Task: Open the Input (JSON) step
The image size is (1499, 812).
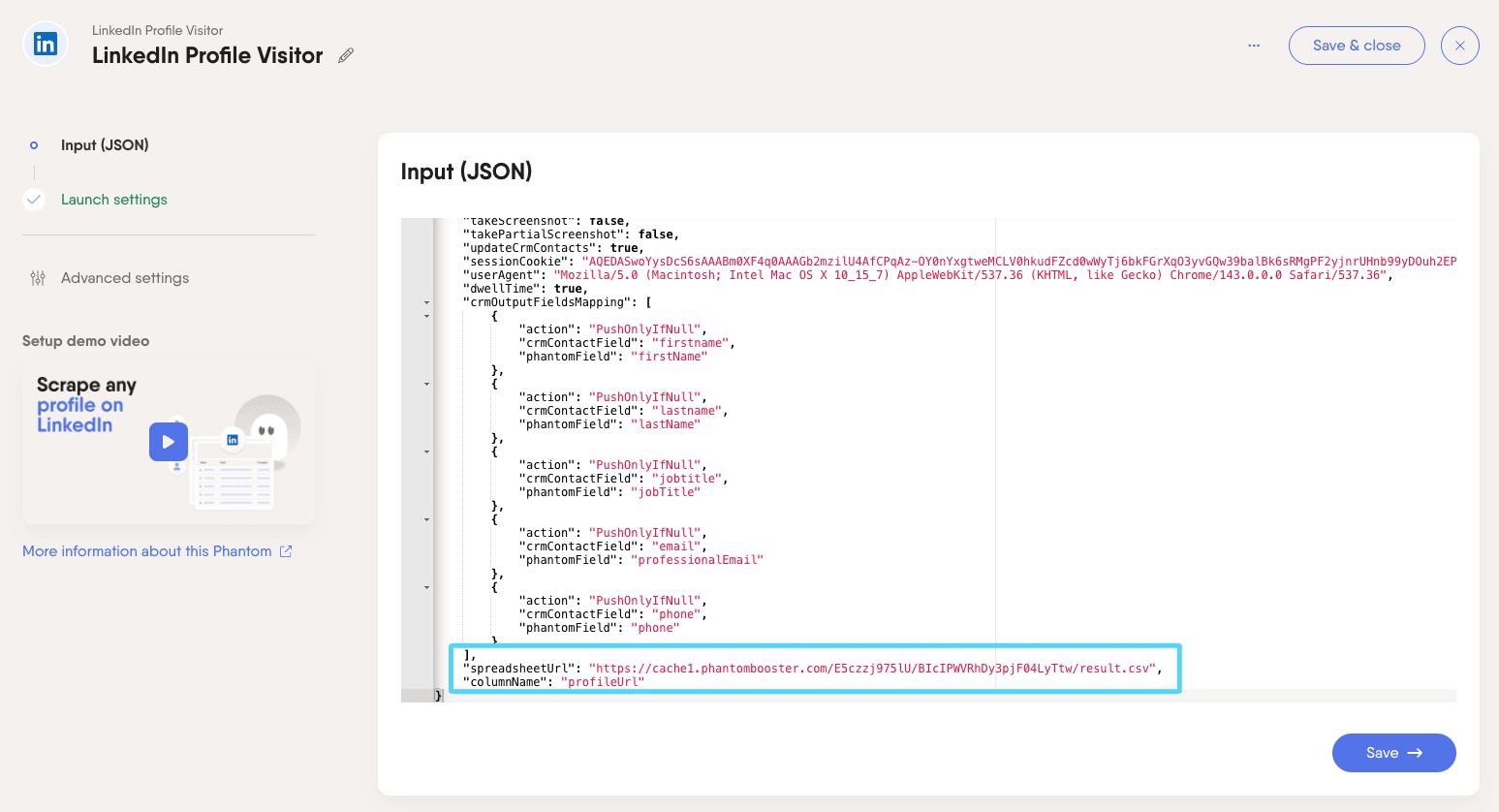Action: pos(105,145)
